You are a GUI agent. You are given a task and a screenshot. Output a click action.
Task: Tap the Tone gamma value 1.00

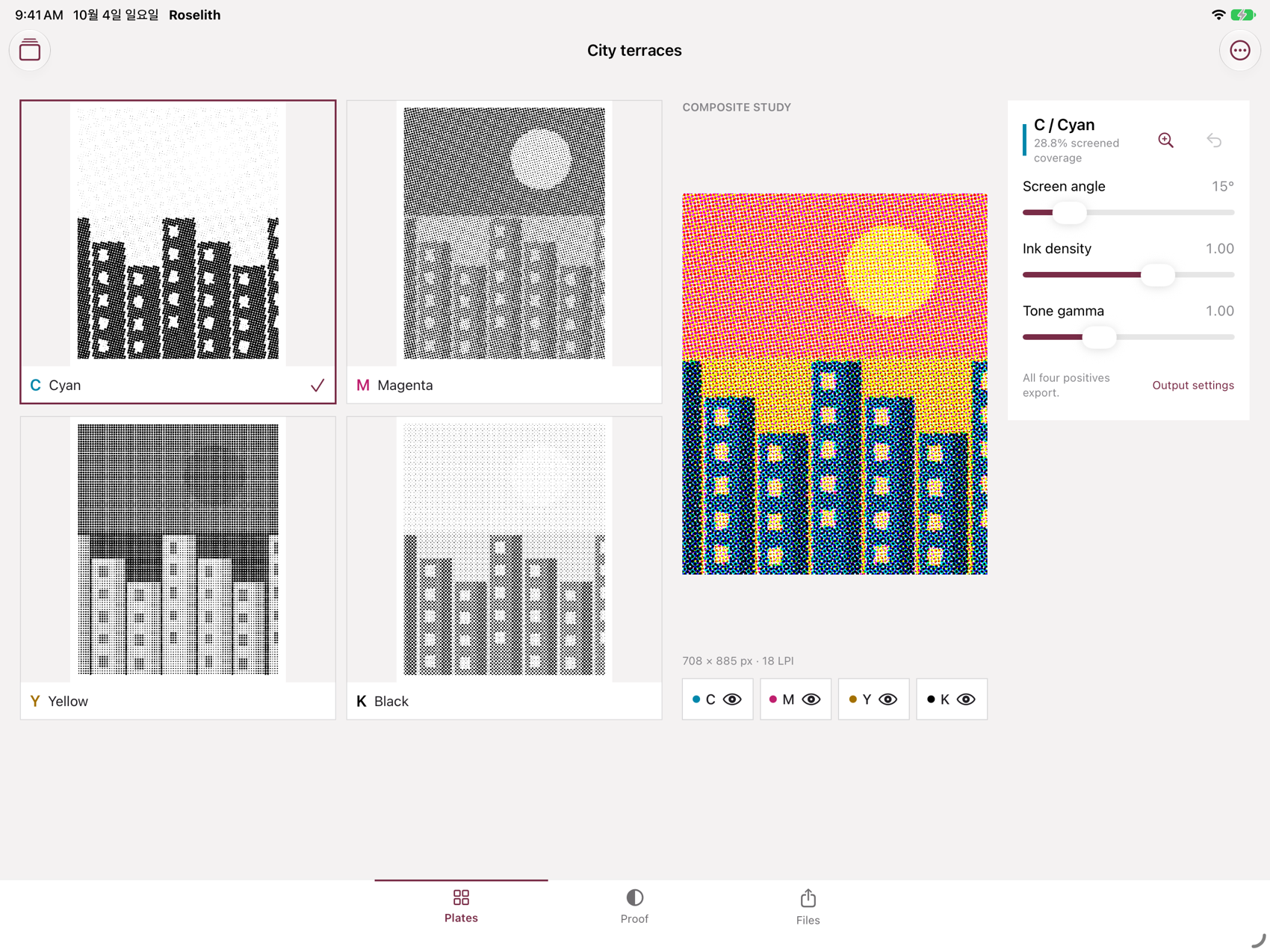1219,311
